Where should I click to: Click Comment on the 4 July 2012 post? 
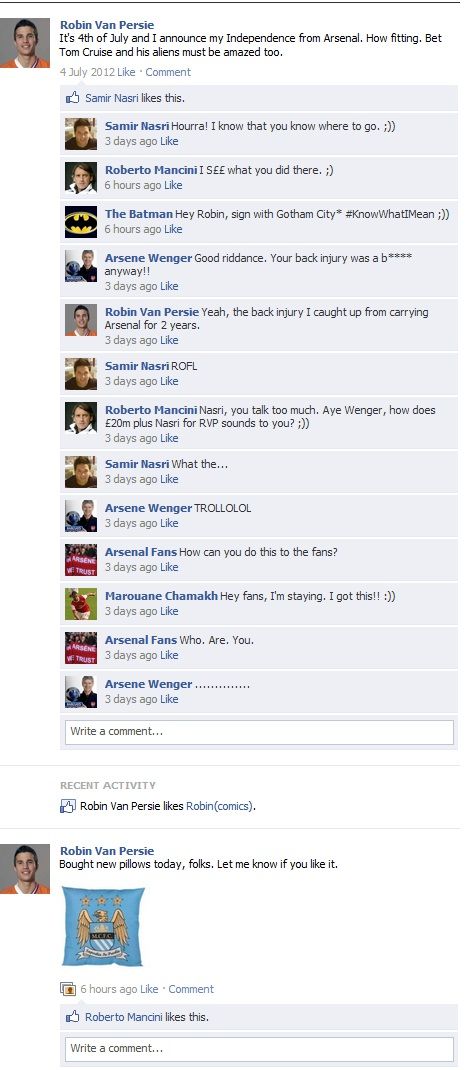(168, 72)
